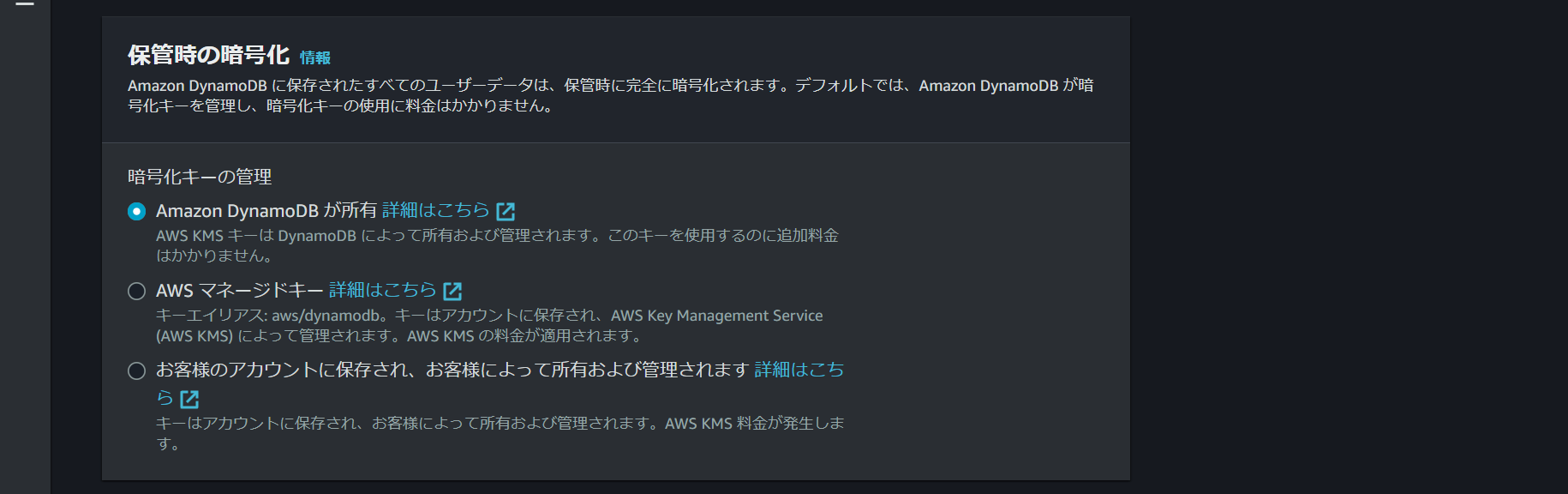The height and width of the screenshot is (494, 1568).
Task: Choose the お客様のアカウントに保存され radio button
Action: coord(136,370)
